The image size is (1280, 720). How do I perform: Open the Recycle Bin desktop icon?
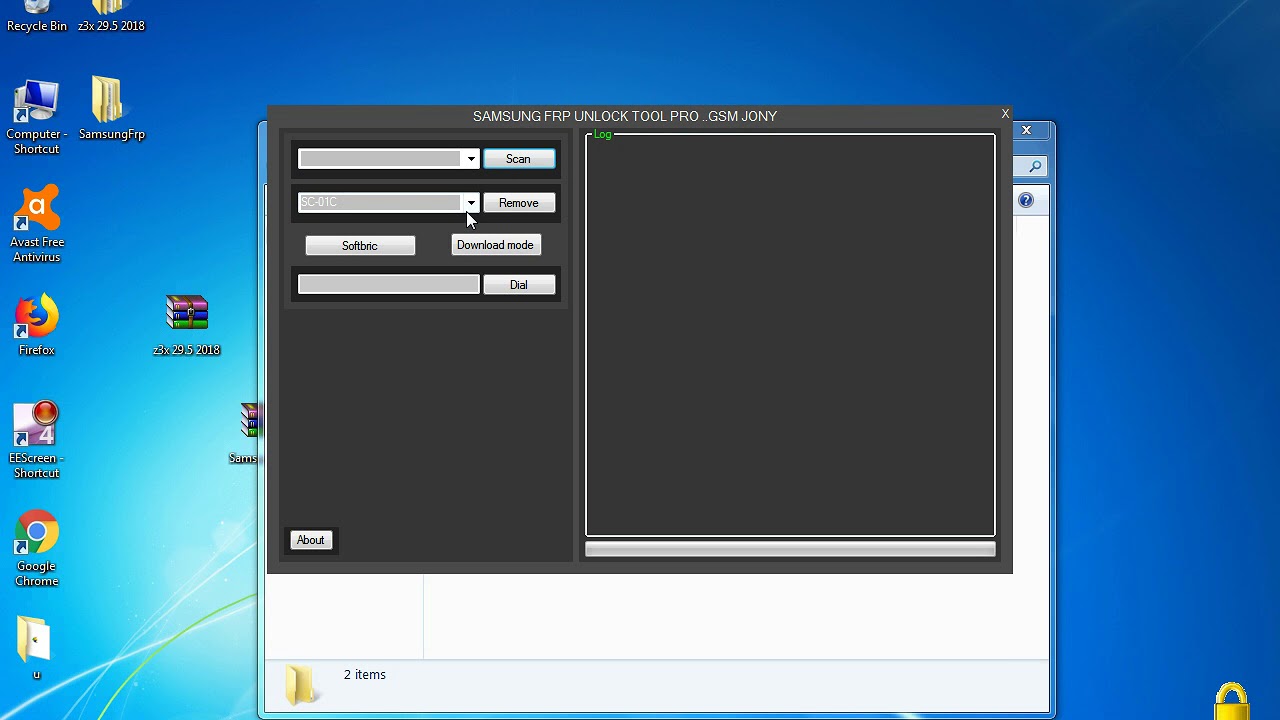[x=37, y=17]
